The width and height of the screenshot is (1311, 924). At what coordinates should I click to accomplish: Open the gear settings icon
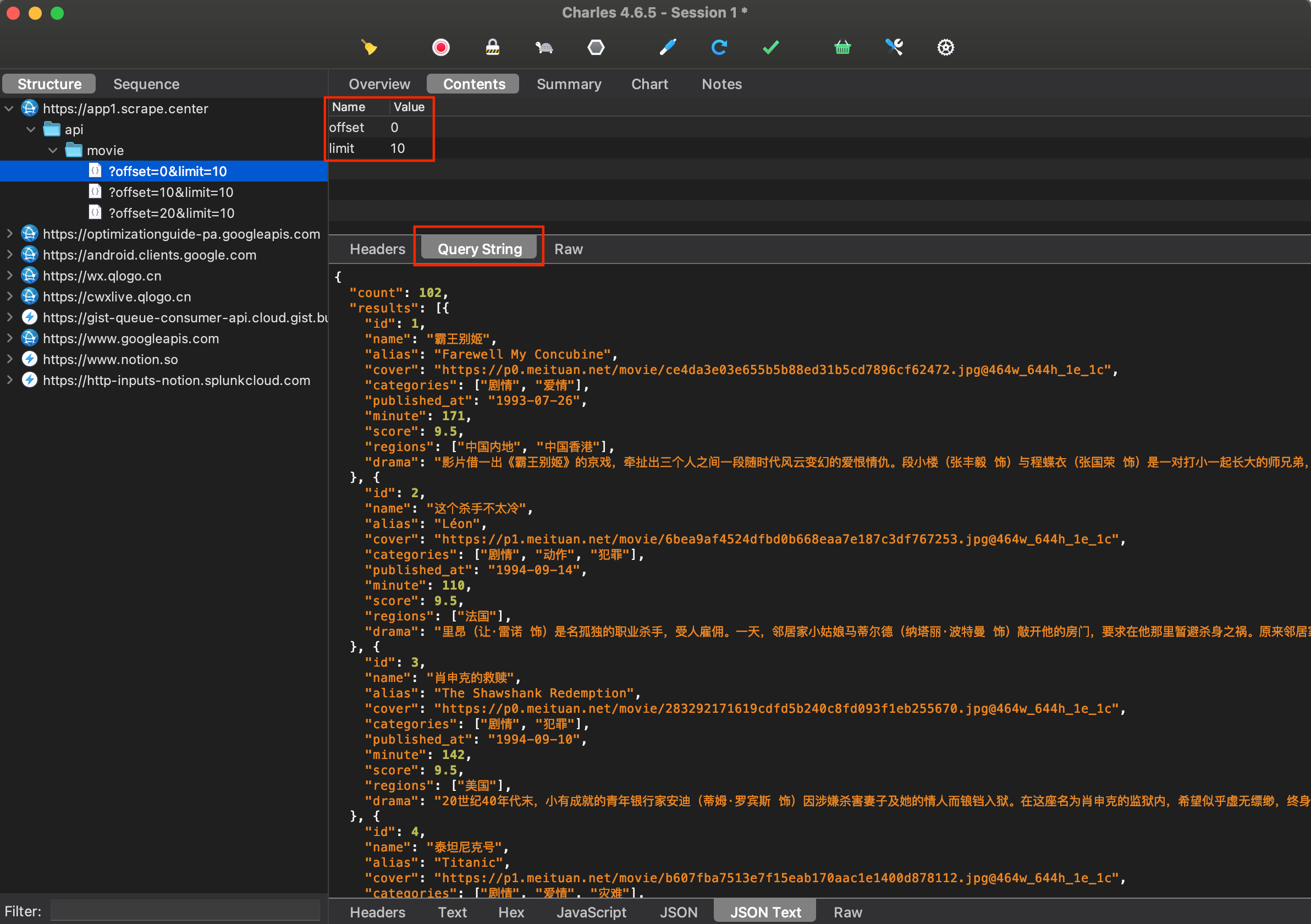(945, 47)
